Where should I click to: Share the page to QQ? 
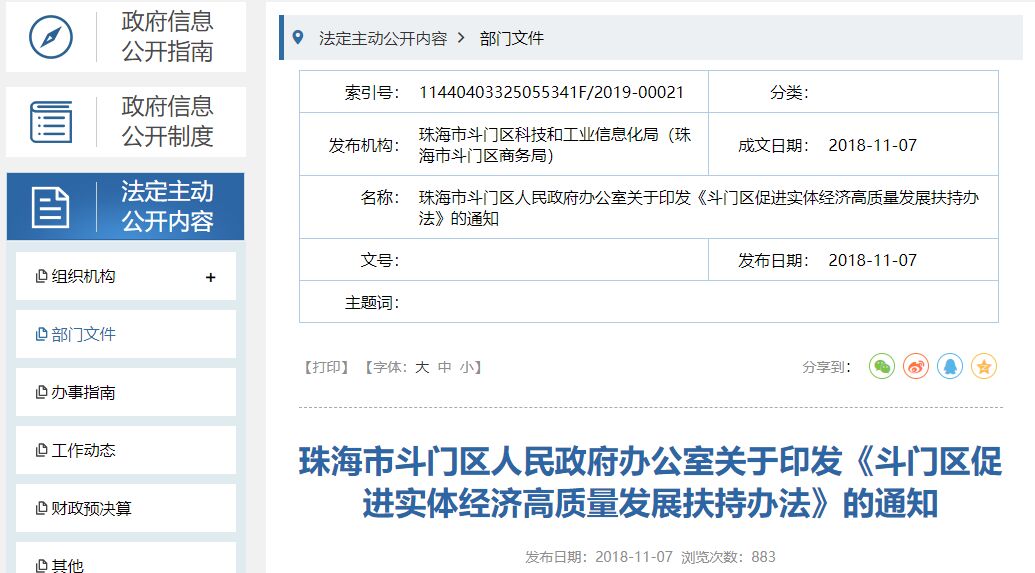click(950, 366)
